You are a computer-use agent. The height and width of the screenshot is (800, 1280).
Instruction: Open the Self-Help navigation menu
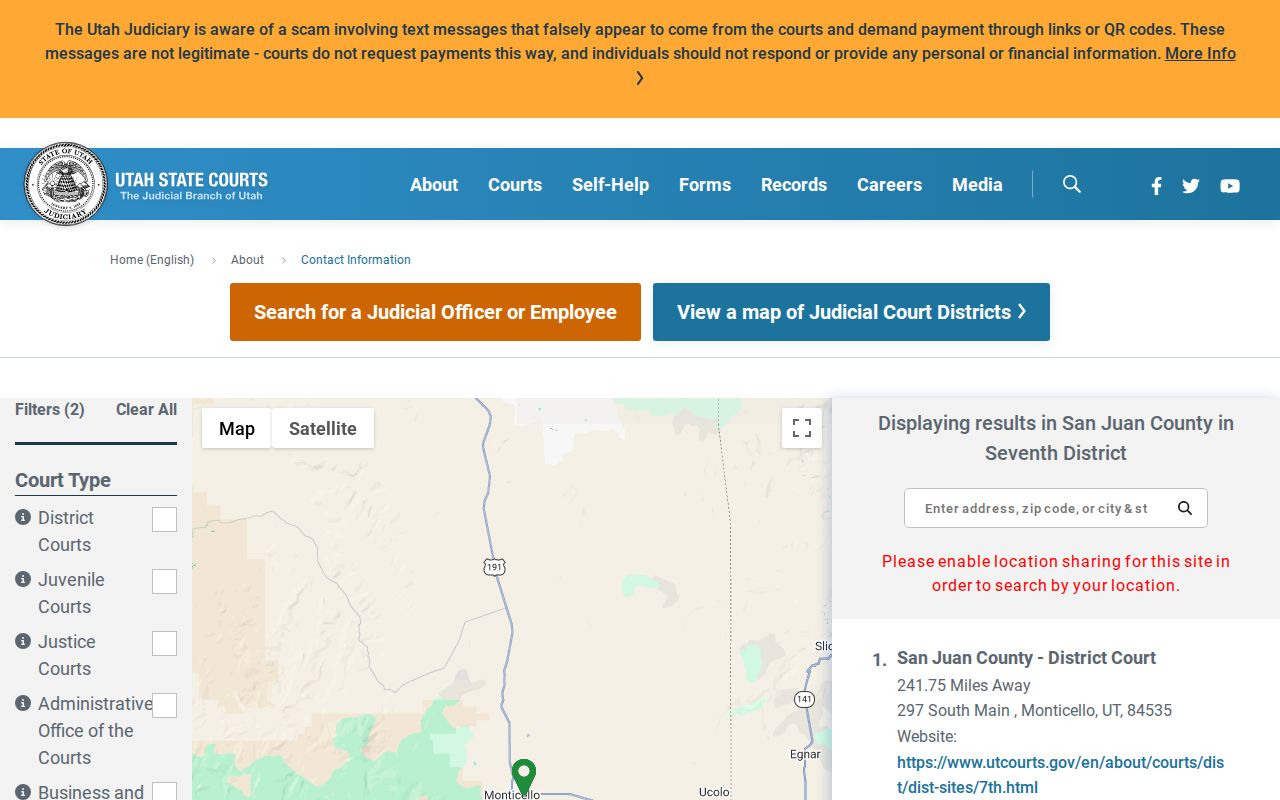click(x=610, y=184)
